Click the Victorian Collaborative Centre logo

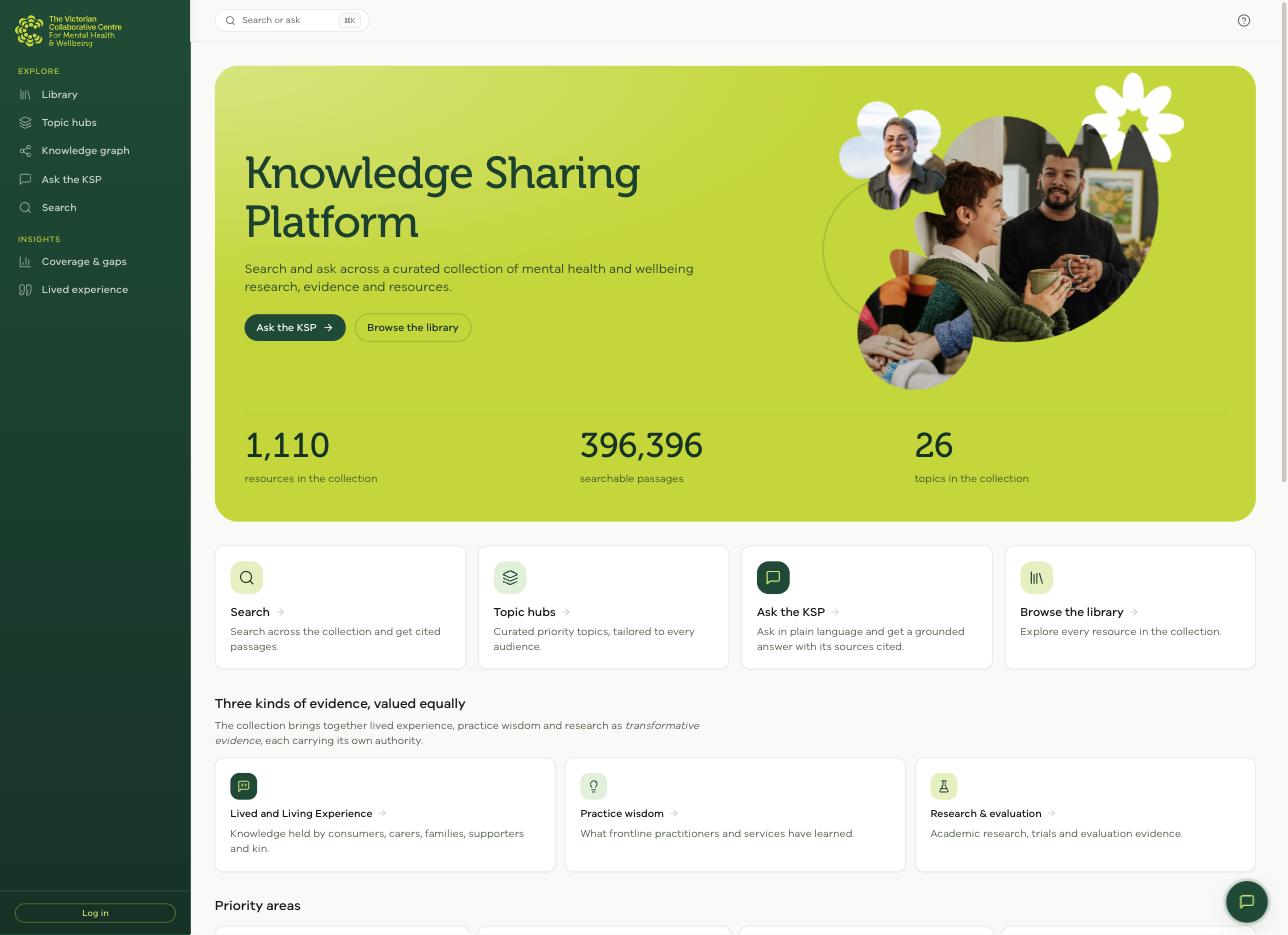[x=68, y=31]
